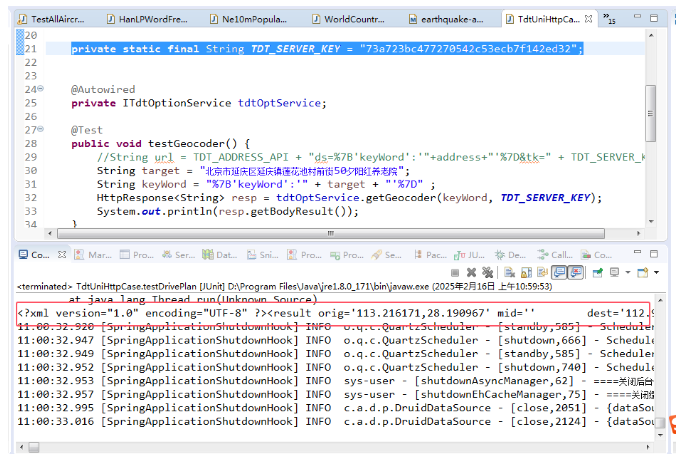Toggle console Word Wrap
The height and width of the screenshot is (461, 677).
click(542, 272)
